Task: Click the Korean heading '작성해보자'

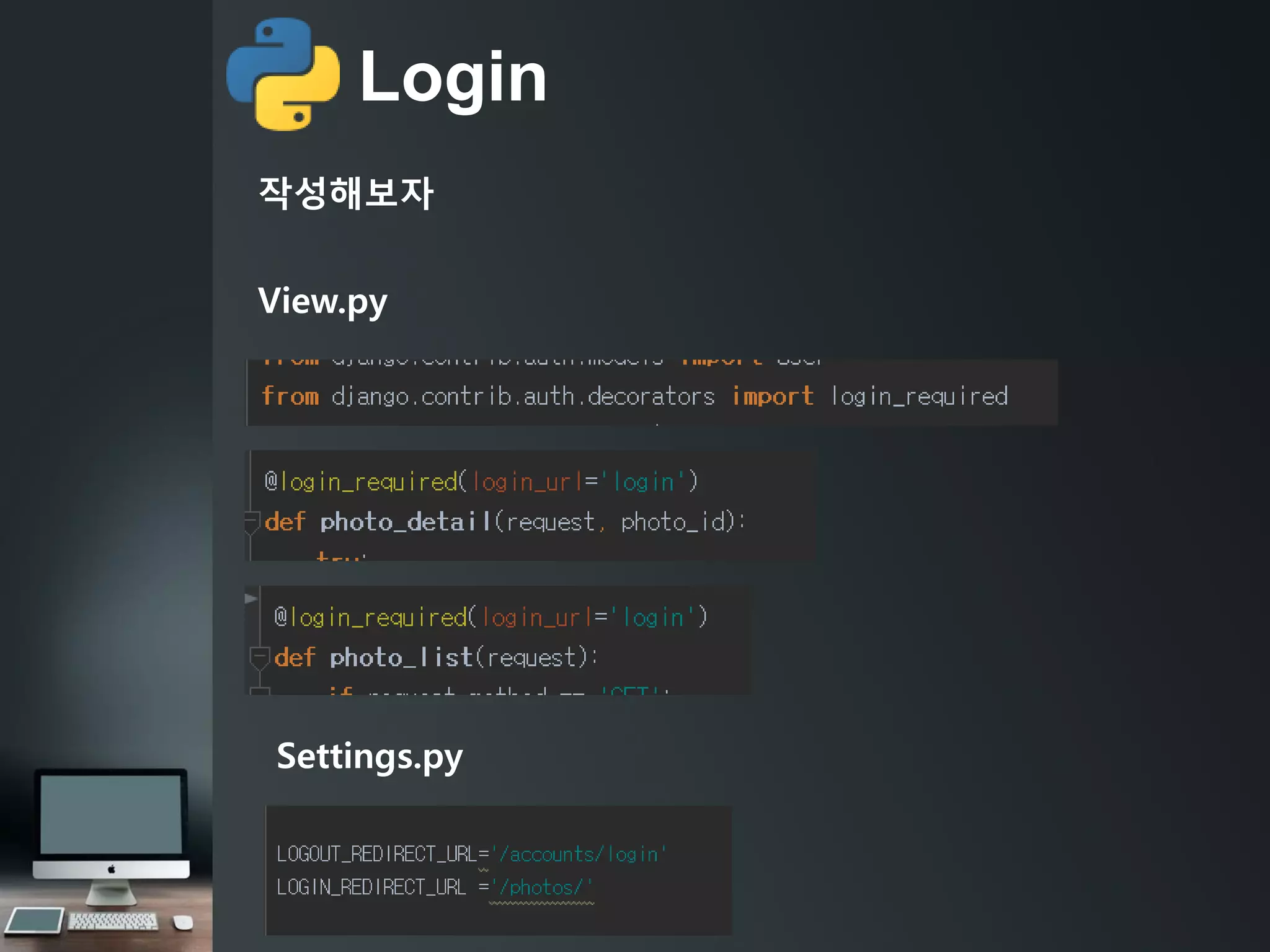Action: point(346,193)
